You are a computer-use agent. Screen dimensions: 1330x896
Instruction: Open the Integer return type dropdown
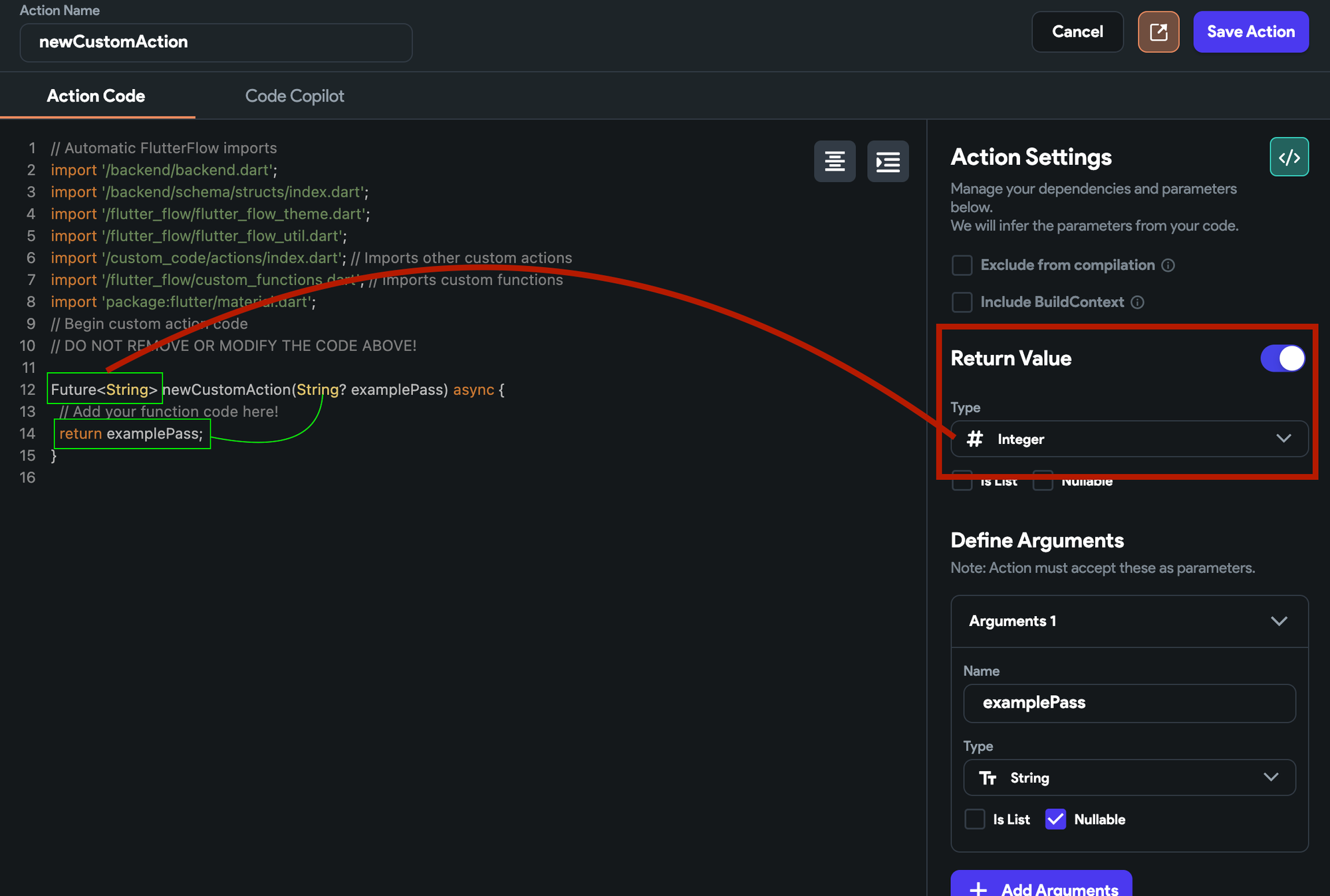(x=1129, y=439)
